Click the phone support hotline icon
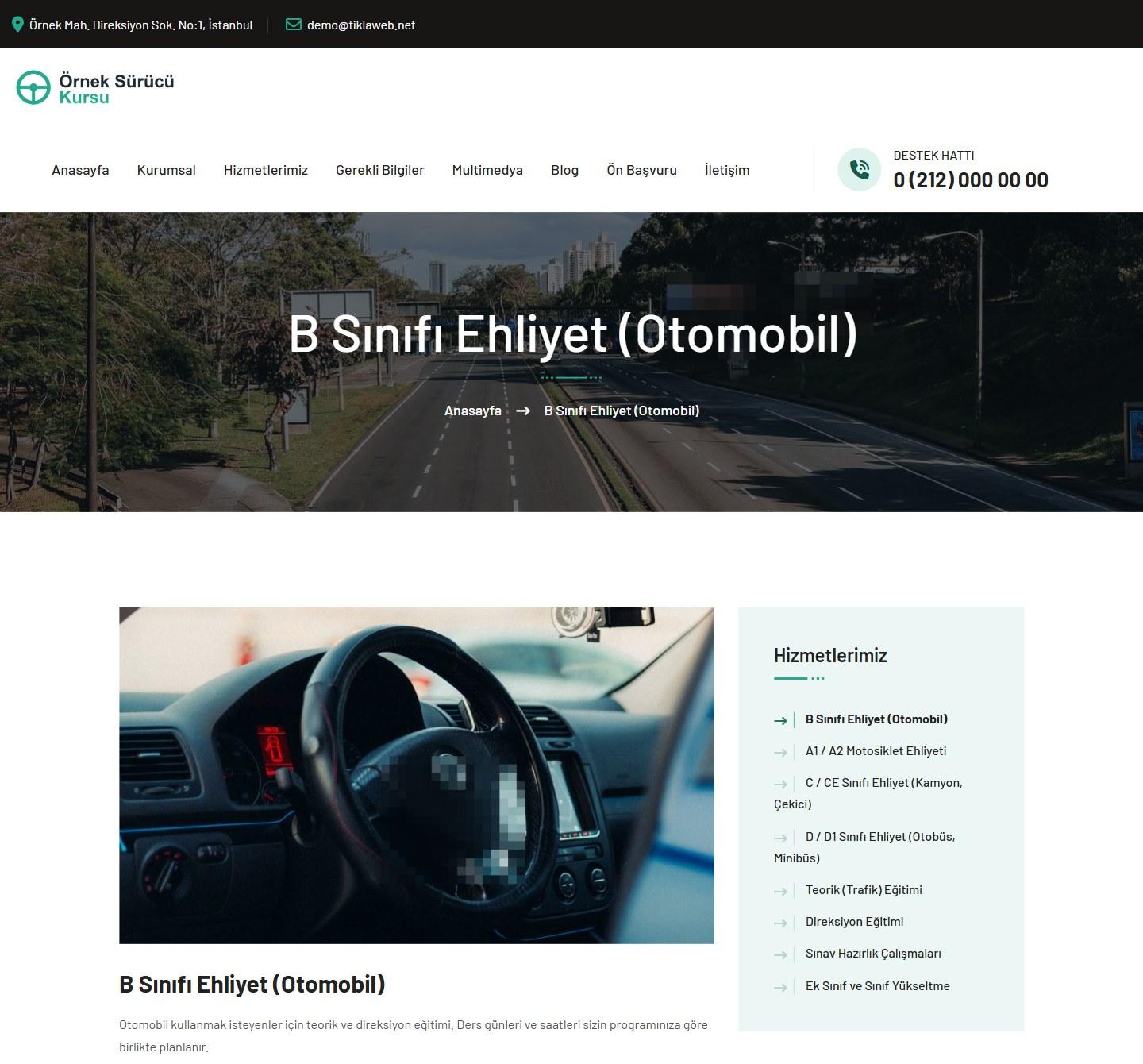The image size is (1143, 1064). (x=859, y=170)
